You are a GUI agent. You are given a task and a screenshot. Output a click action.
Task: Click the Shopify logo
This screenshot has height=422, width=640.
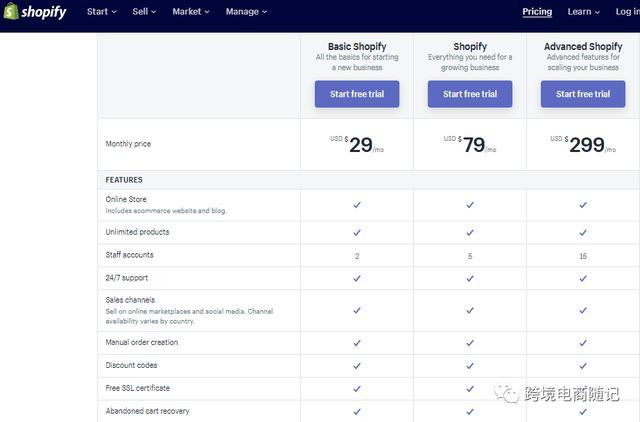pyautogui.click(x=35, y=11)
